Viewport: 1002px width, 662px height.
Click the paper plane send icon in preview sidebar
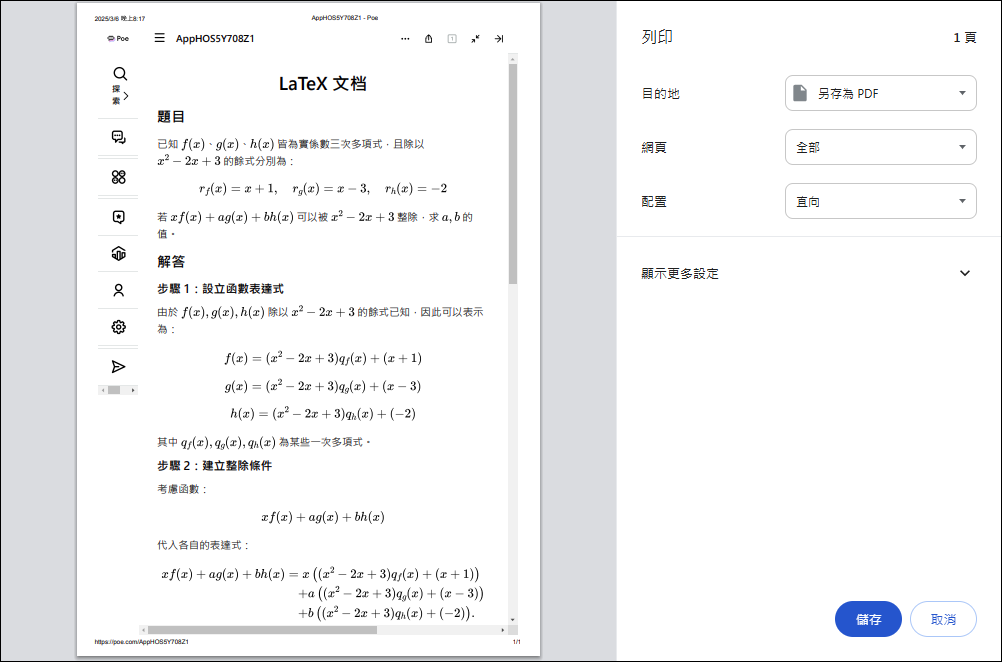click(x=118, y=367)
